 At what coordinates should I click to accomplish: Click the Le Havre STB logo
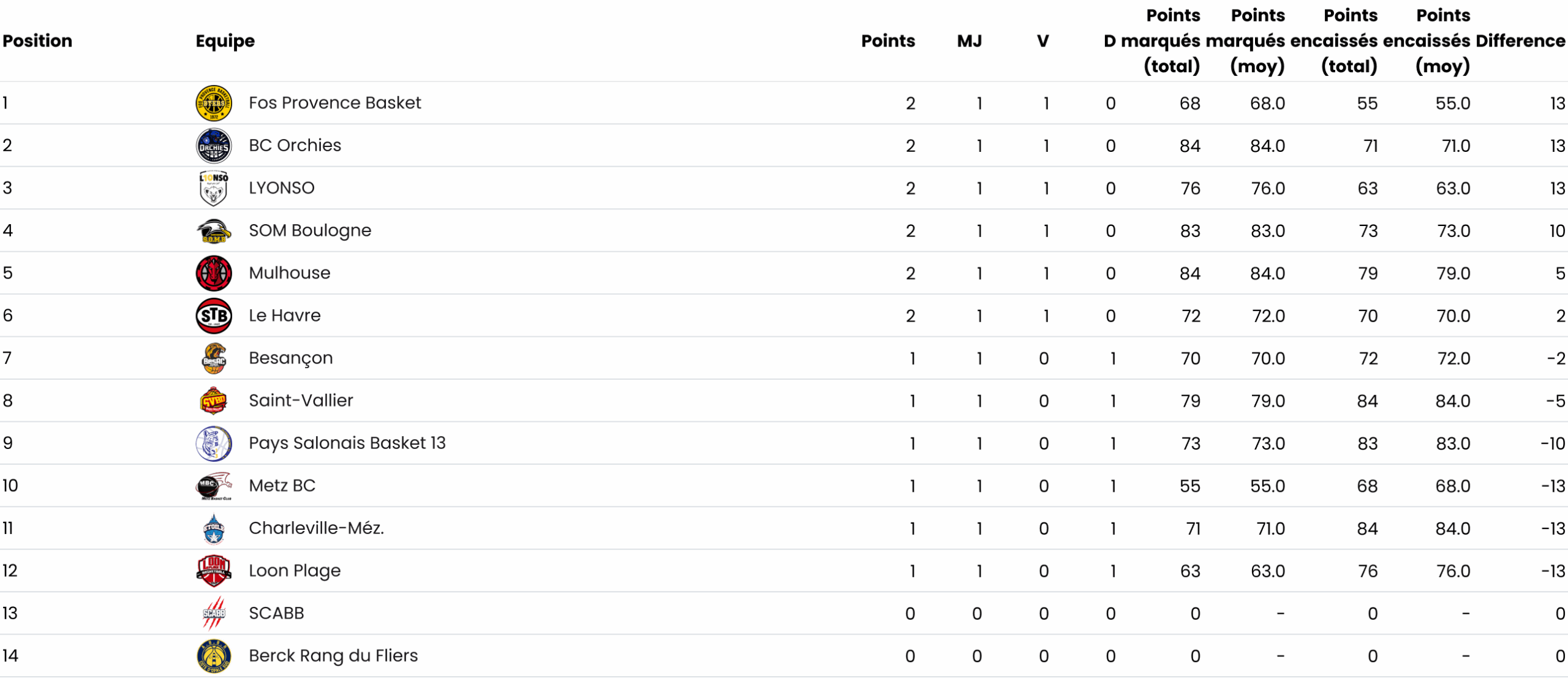tap(213, 316)
